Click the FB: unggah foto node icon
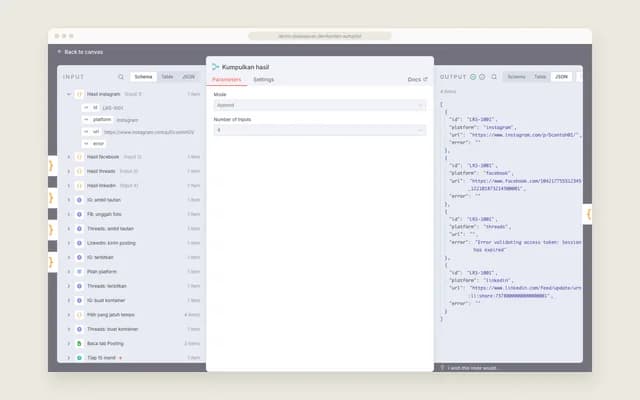This screenshot has width=640, height=400. (79, 214)
